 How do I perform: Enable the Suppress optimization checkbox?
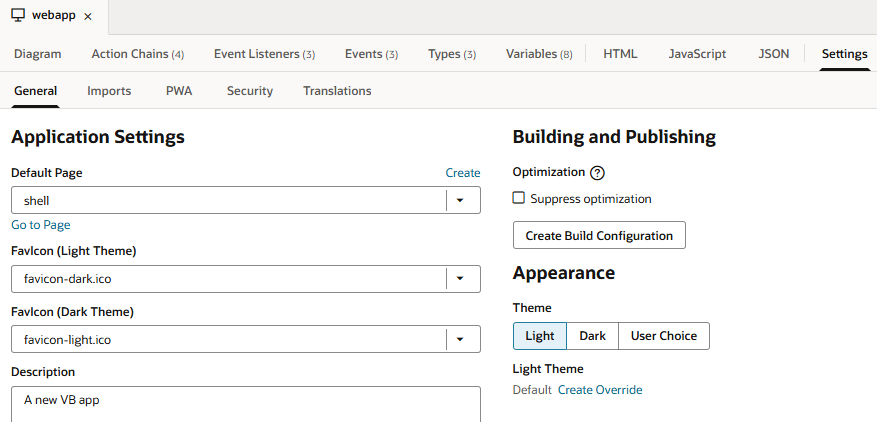click(x=519, y=198)
